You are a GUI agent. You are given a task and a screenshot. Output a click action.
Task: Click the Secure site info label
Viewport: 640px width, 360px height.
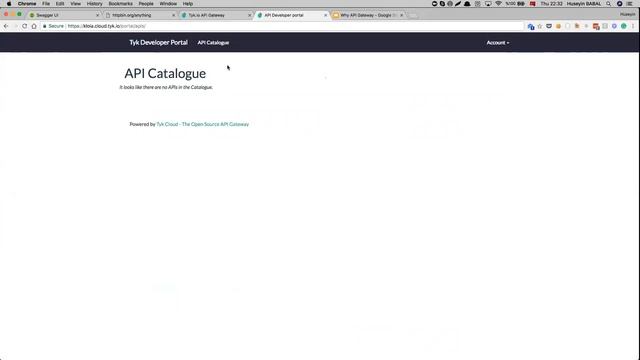coord(53,26)
